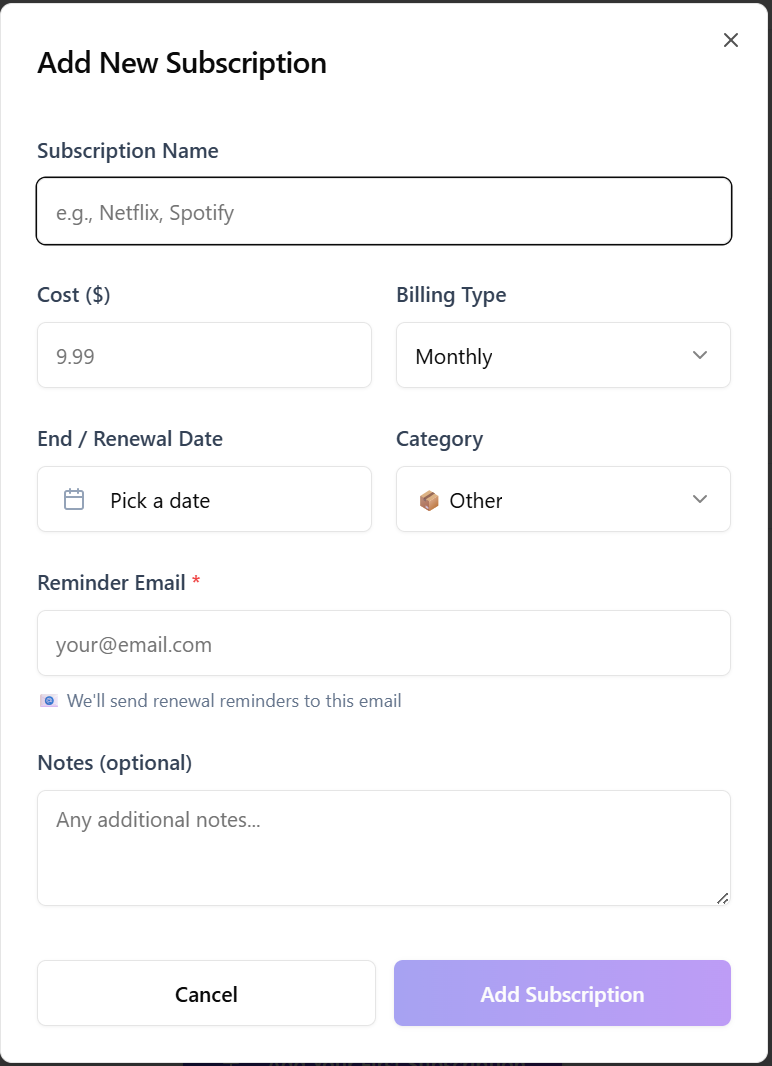Focus the Cost input showing 9.99 placeholder
Viewport: 772px width, 1066px height.
tap(204, 355)
